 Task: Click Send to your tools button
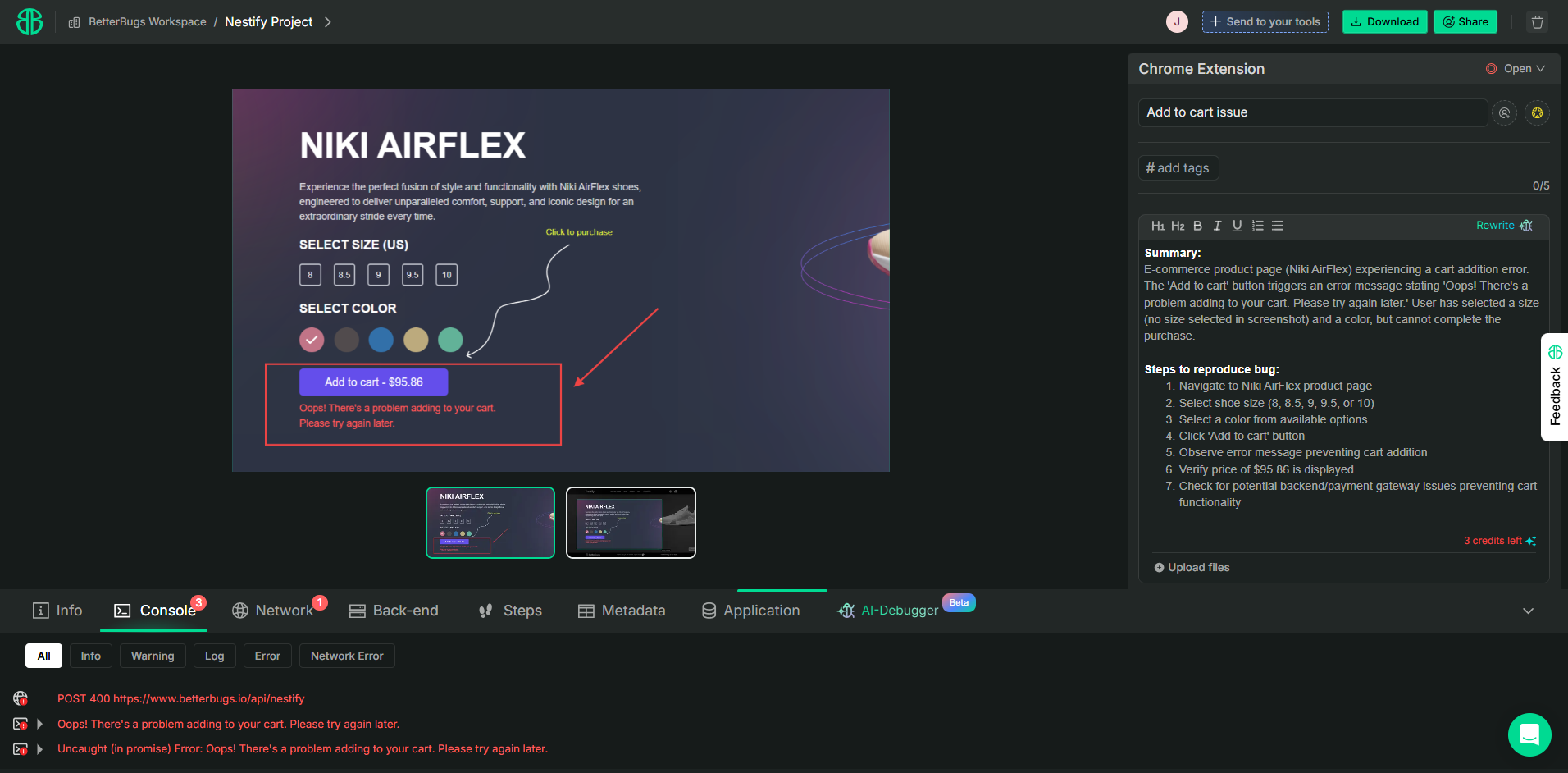coord(1265,22)
